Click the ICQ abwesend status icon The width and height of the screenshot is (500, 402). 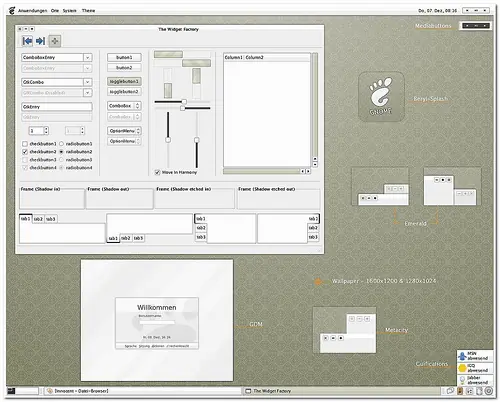pos(462,368)
